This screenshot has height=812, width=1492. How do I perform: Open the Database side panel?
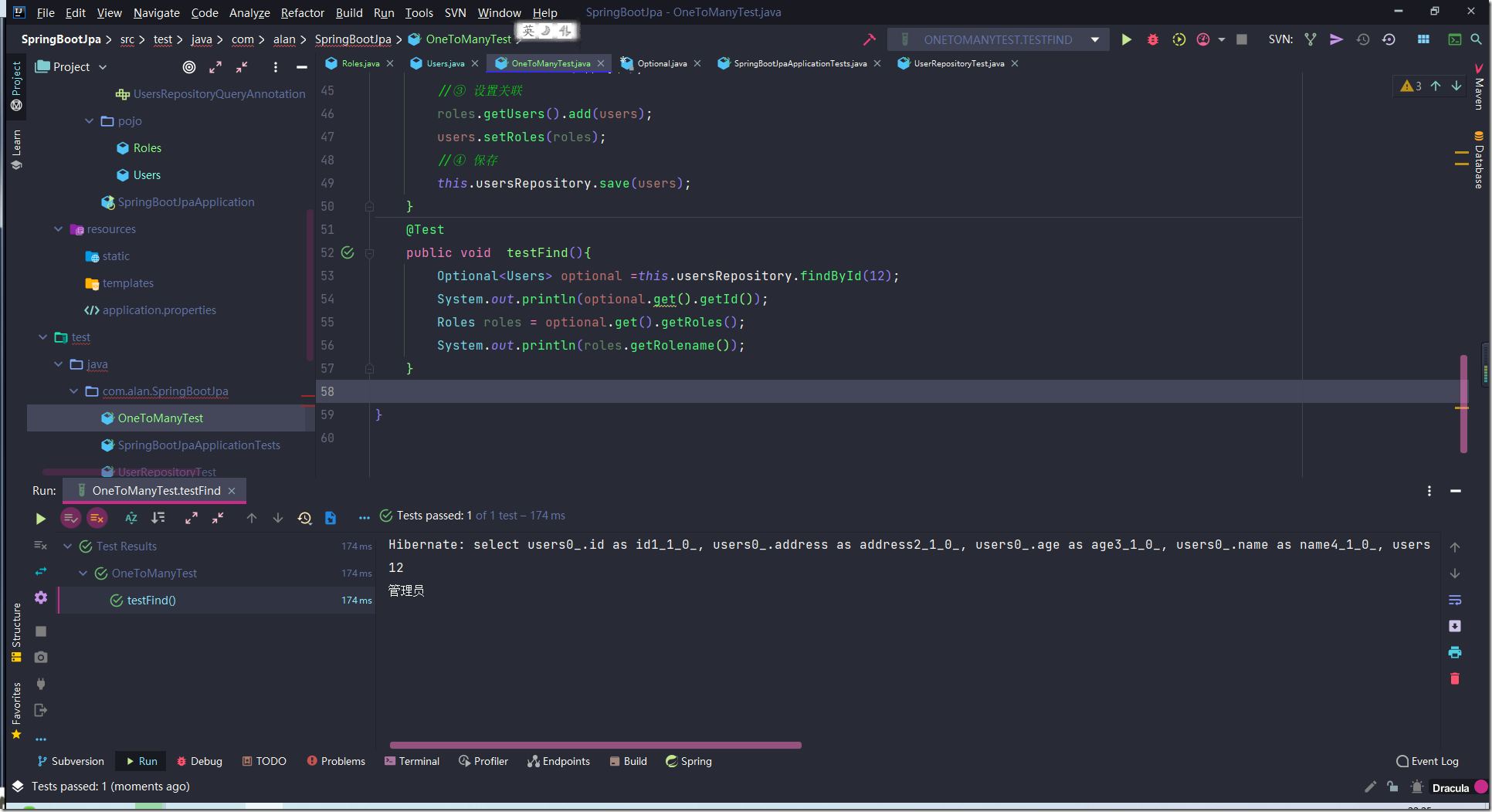point(1479,160)
